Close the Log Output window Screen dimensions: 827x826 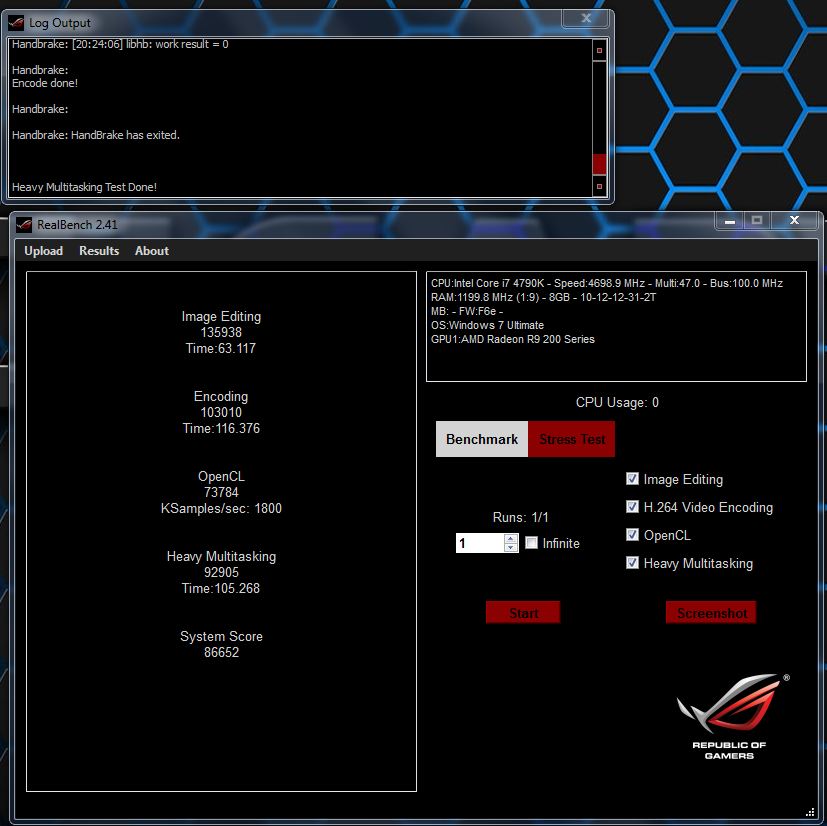point(585,18)
